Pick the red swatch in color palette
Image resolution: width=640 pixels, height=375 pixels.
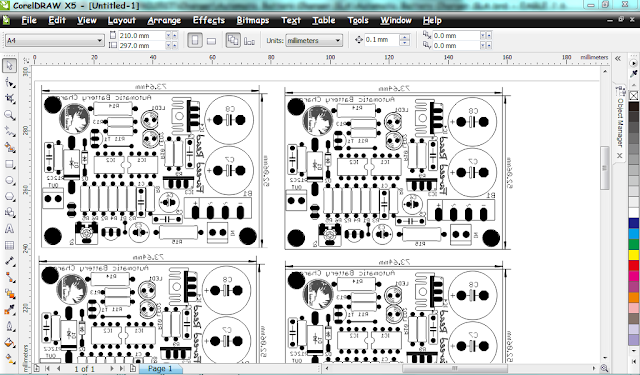point(633,266)
